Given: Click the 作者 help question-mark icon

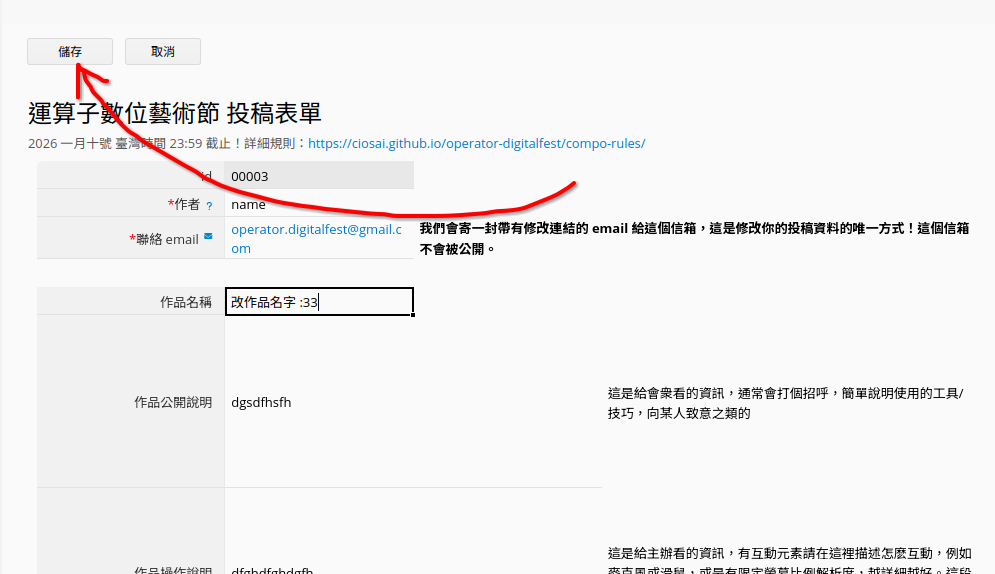Looking at the screenshot, I should click(x=209, y=205).
